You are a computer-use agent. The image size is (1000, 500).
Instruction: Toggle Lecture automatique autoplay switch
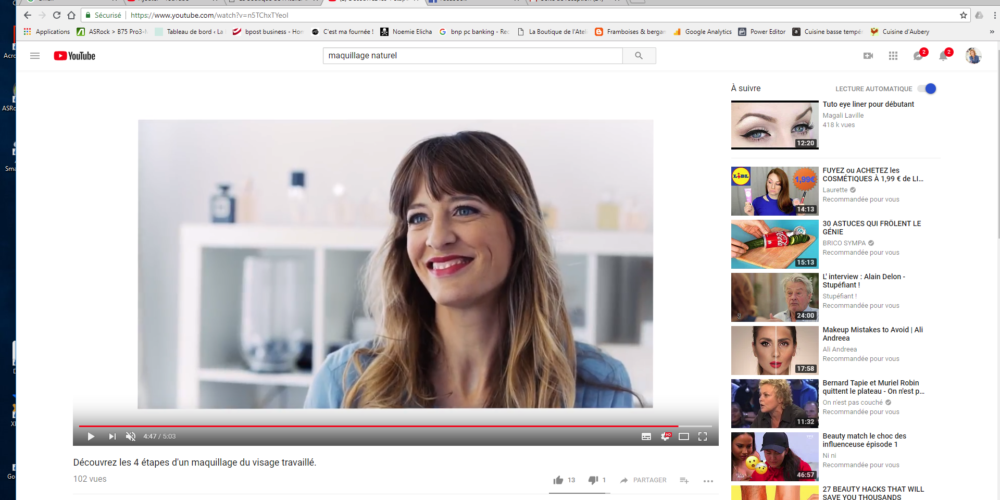(x=927, y=89)
